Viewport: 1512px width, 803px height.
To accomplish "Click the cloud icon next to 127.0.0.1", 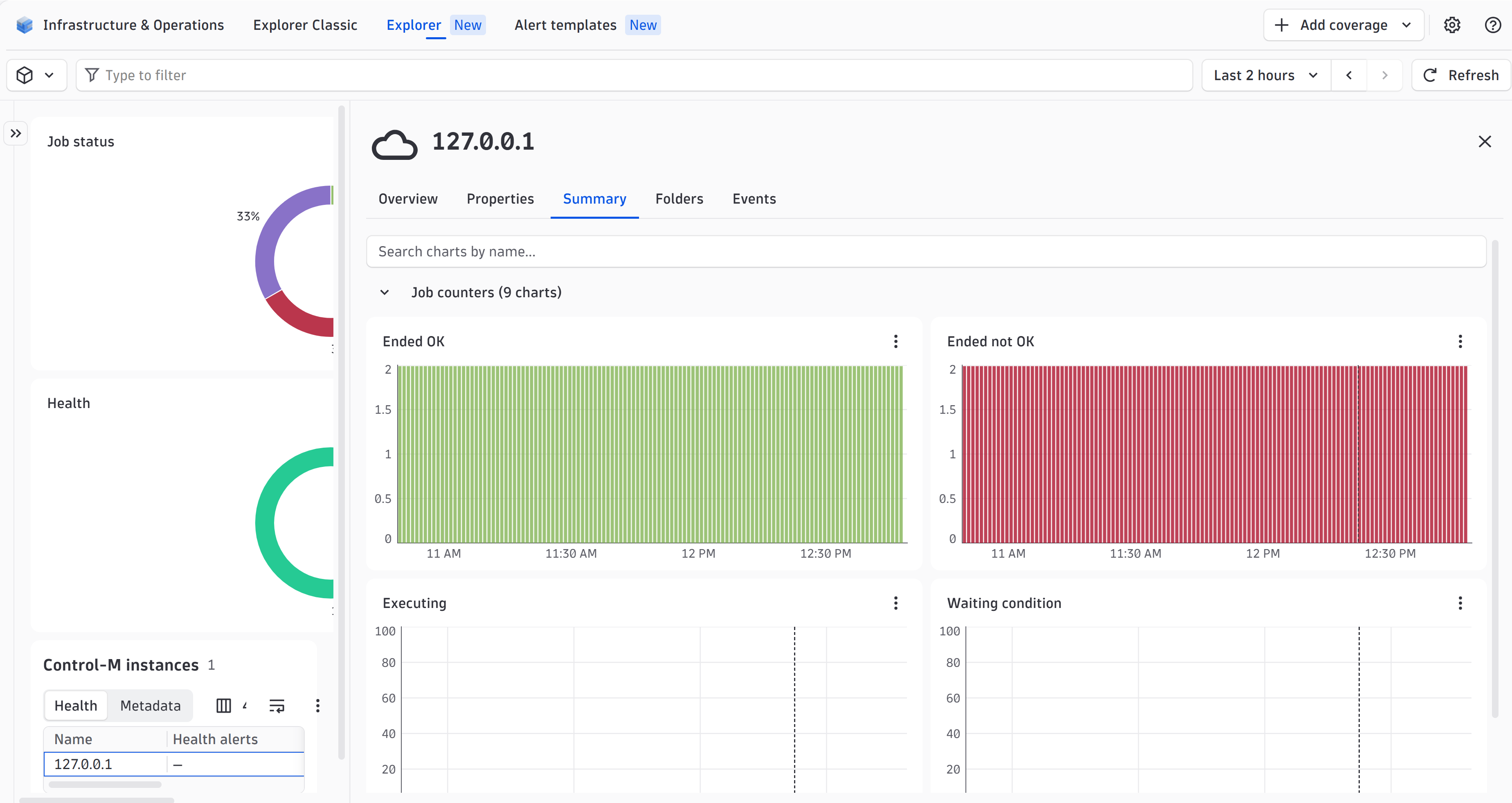I will coord(394,144).
